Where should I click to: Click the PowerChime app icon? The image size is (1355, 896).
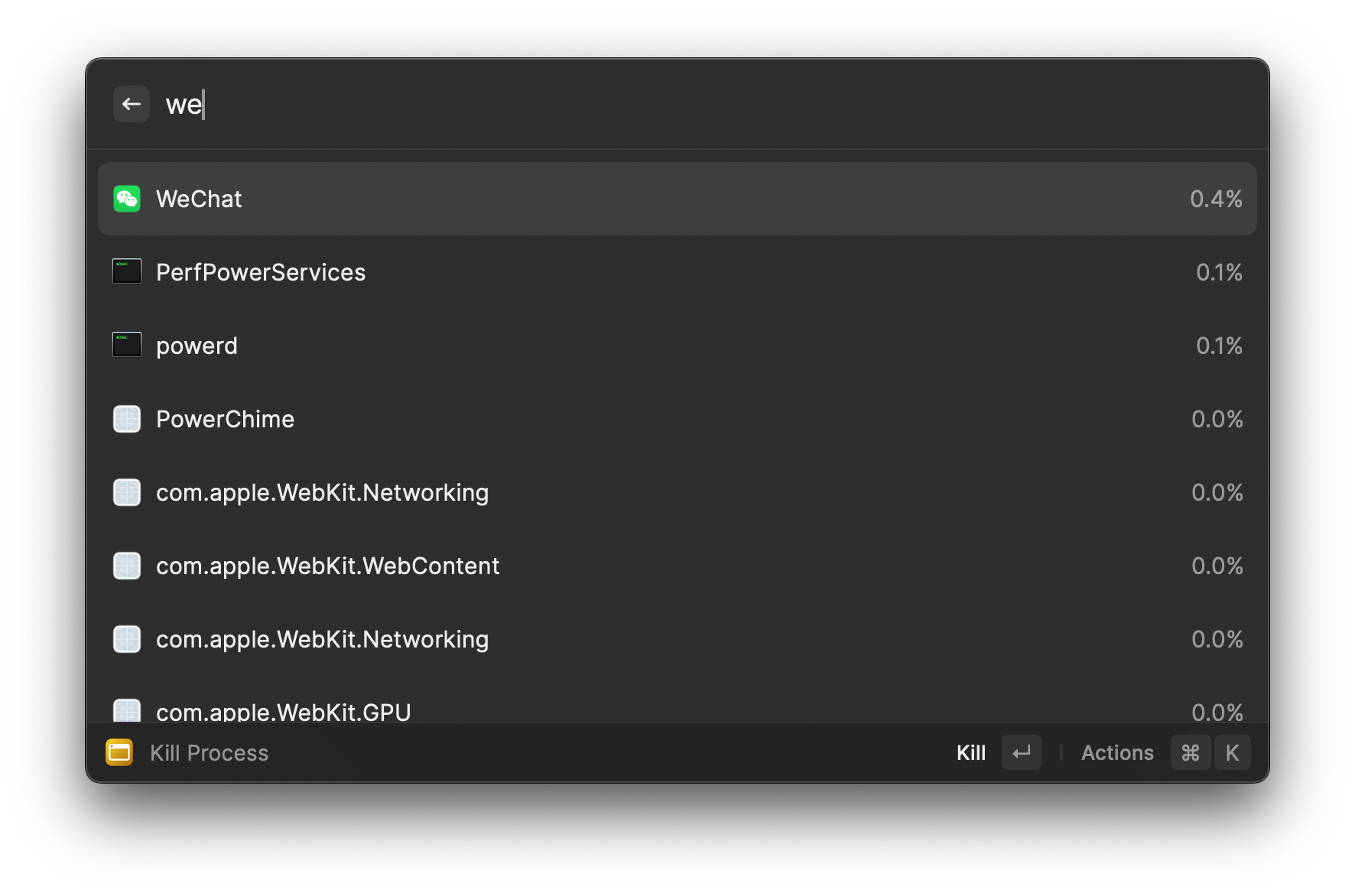pos(127,419)
